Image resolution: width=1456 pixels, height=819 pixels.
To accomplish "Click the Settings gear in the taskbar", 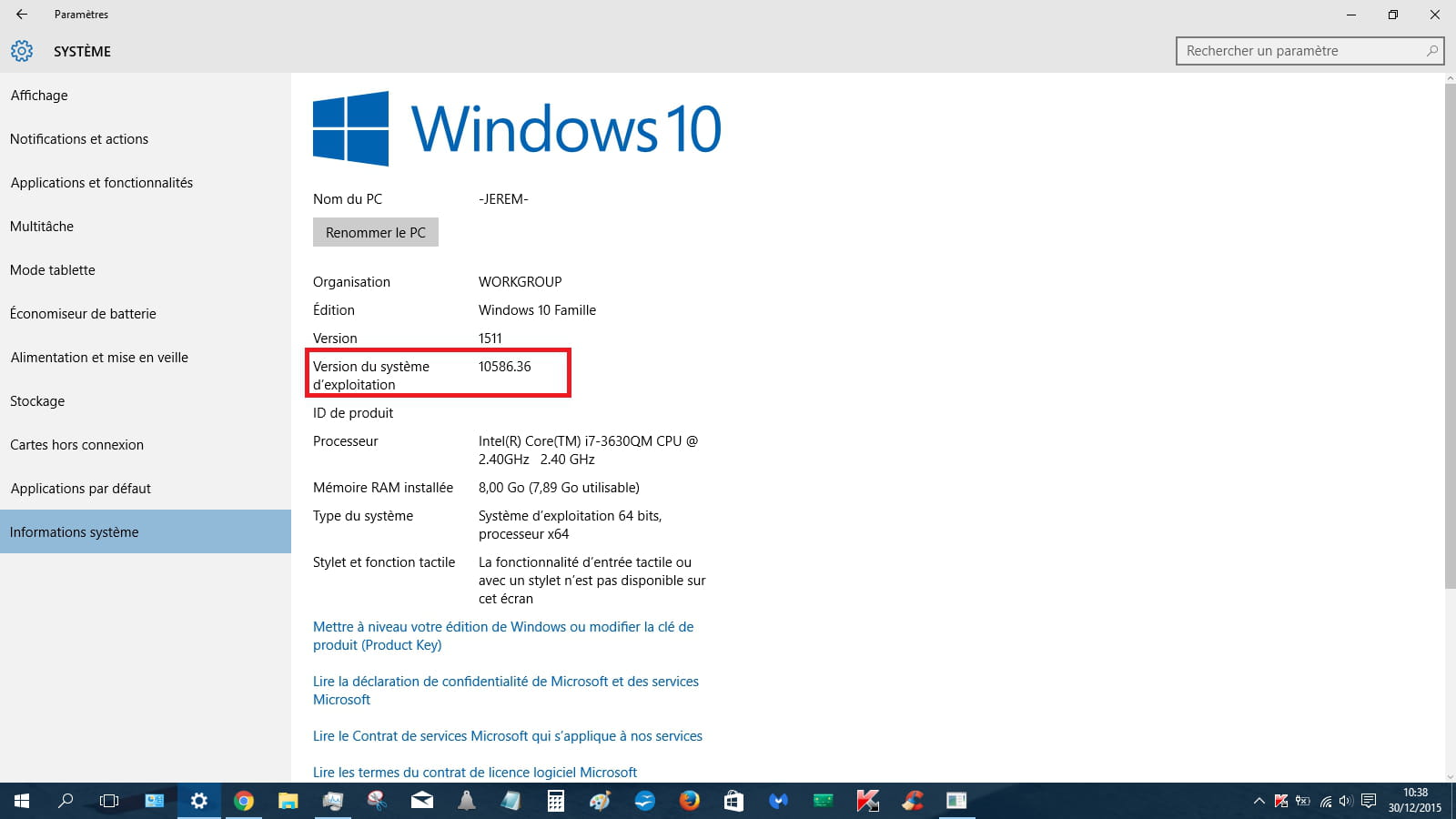I will [198, 801].
